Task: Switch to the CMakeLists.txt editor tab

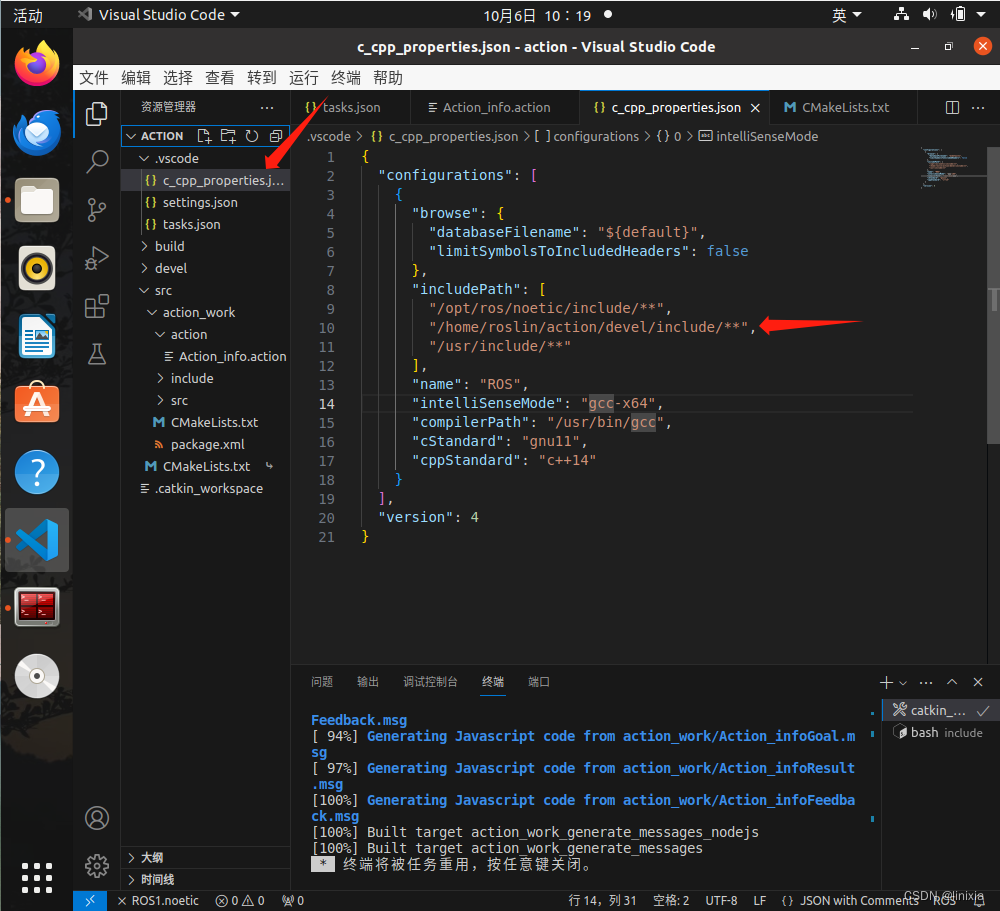Action: (843, 107)
